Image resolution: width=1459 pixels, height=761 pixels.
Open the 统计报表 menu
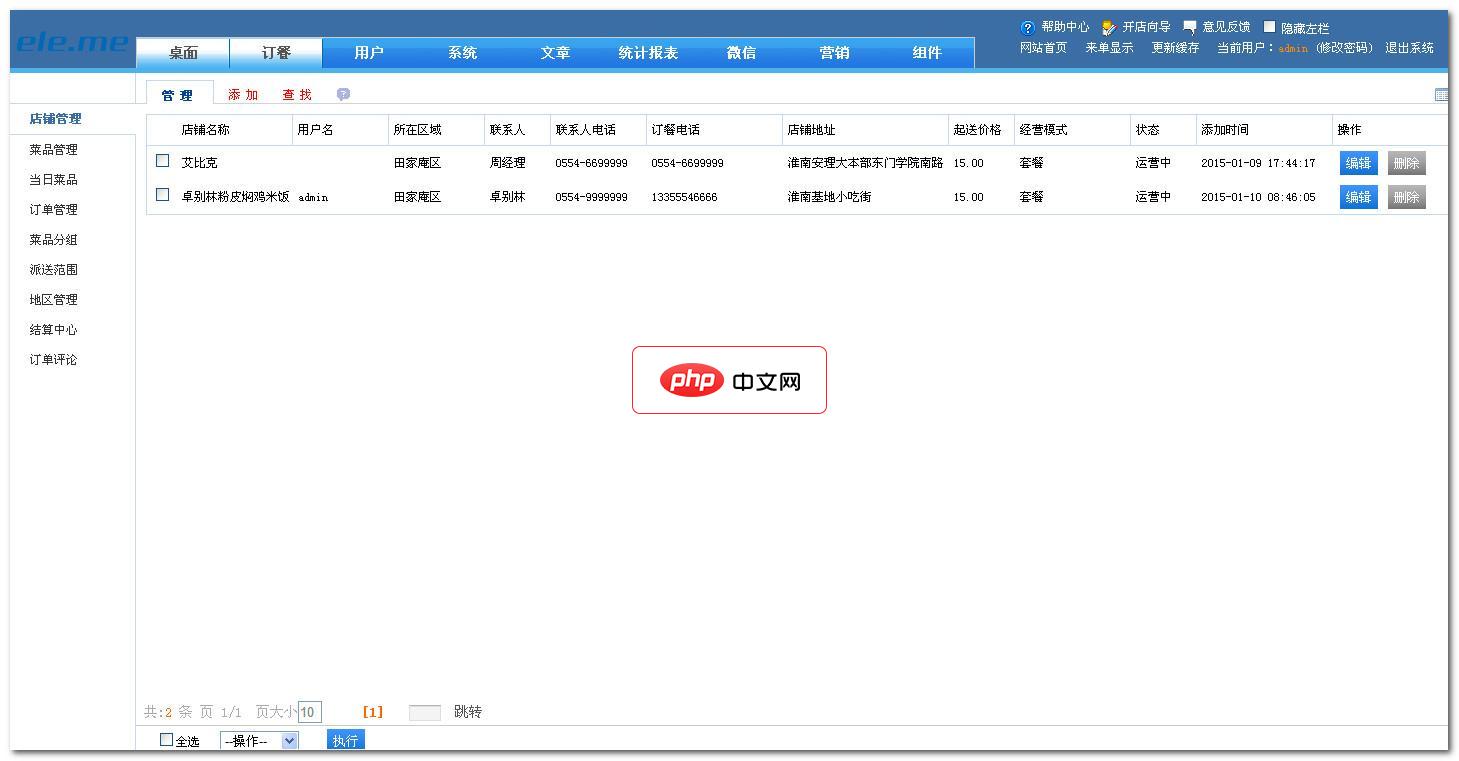(648, 53)
